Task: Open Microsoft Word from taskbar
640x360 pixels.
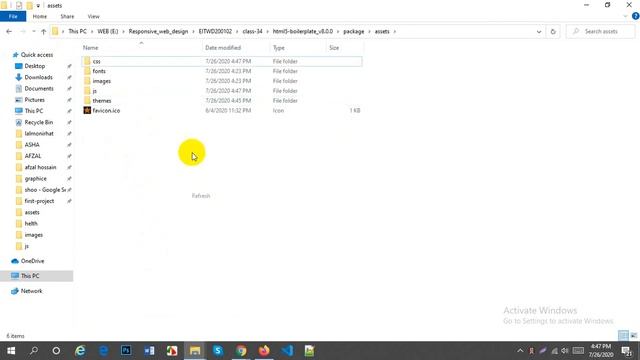Action: click(149, 351)
